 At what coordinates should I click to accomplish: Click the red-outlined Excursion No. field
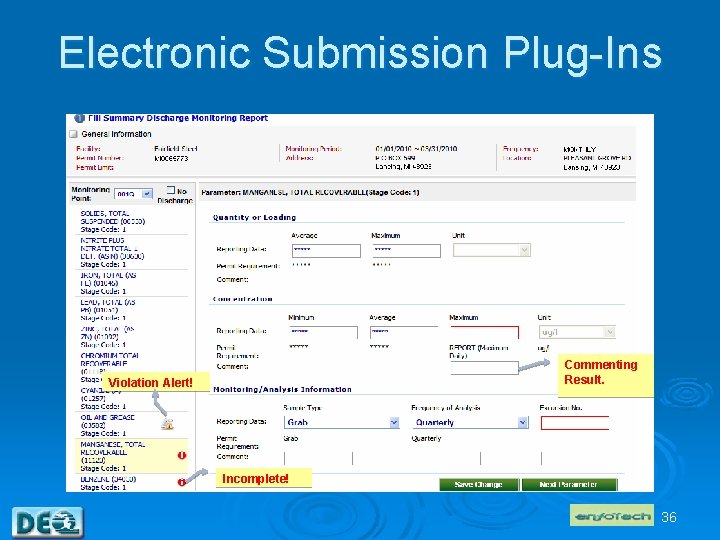point(575,423)
